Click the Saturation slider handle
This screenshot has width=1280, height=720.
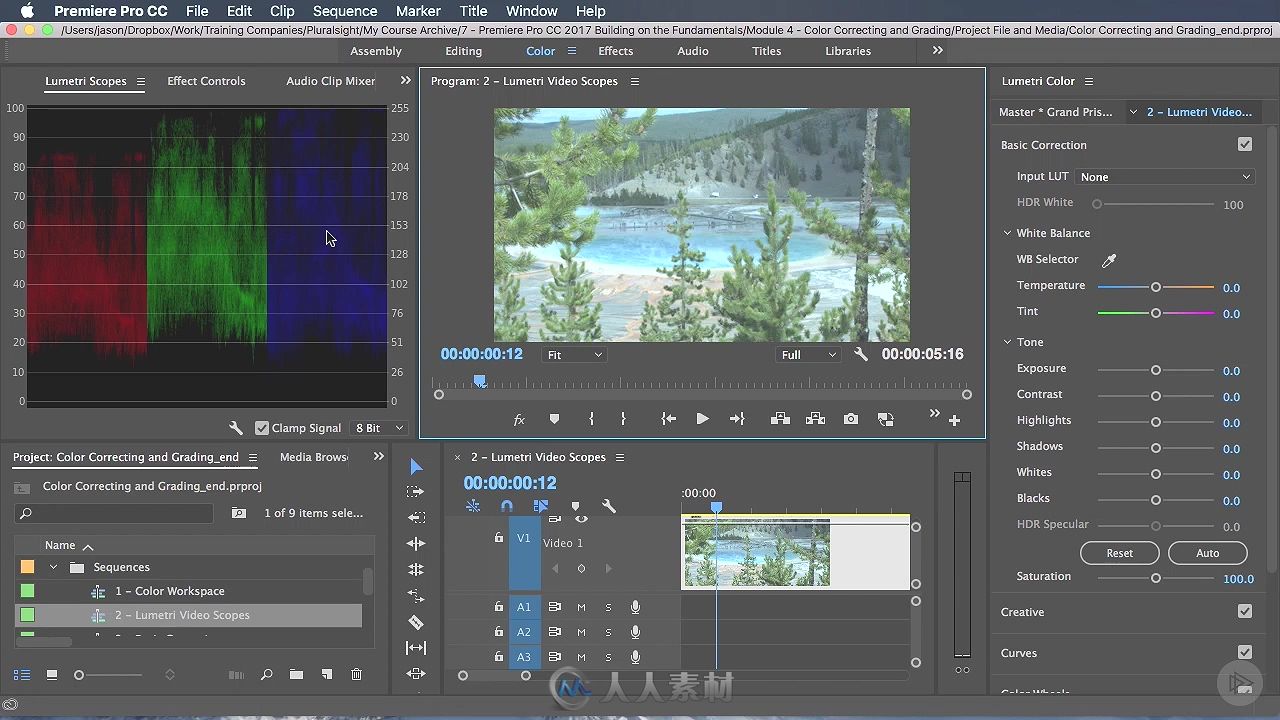click(1156, 578)
